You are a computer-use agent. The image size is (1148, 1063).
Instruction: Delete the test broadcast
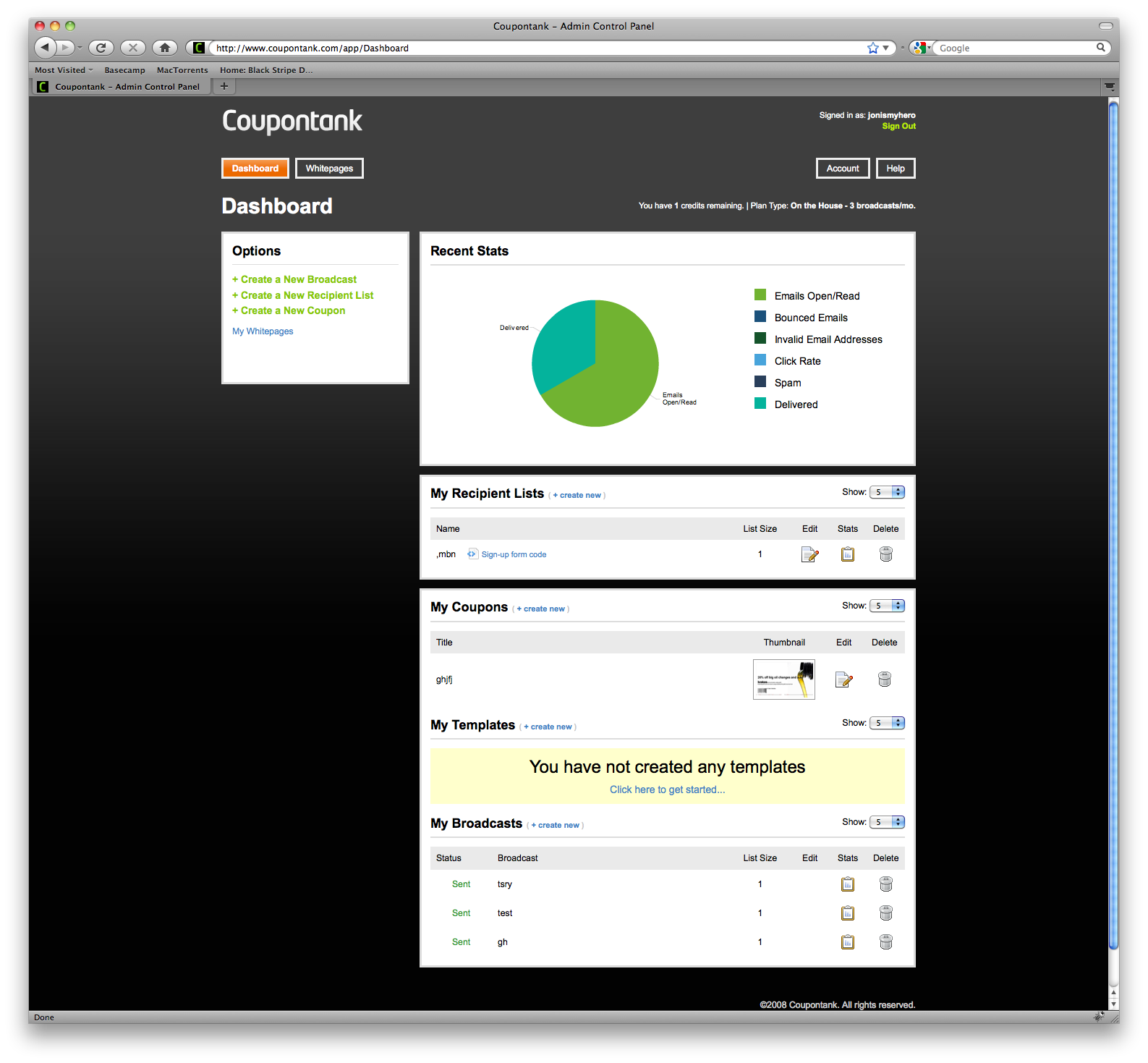point(886,913)
